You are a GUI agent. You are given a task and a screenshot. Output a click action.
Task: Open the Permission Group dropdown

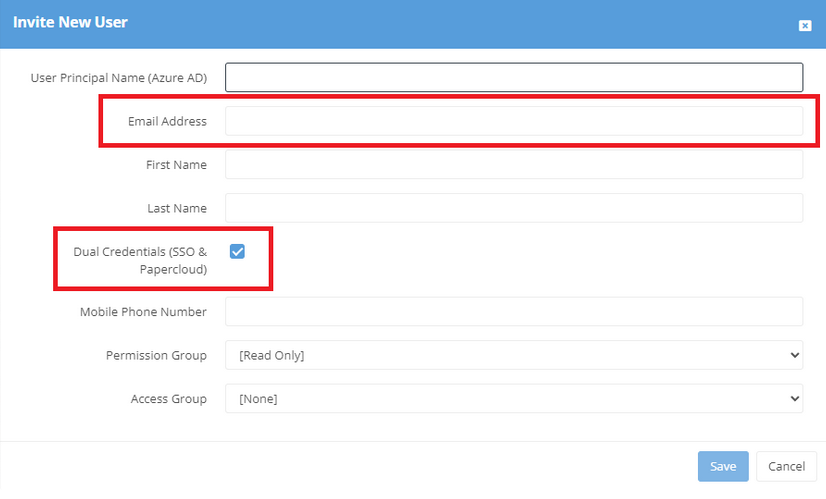point(514,355)
